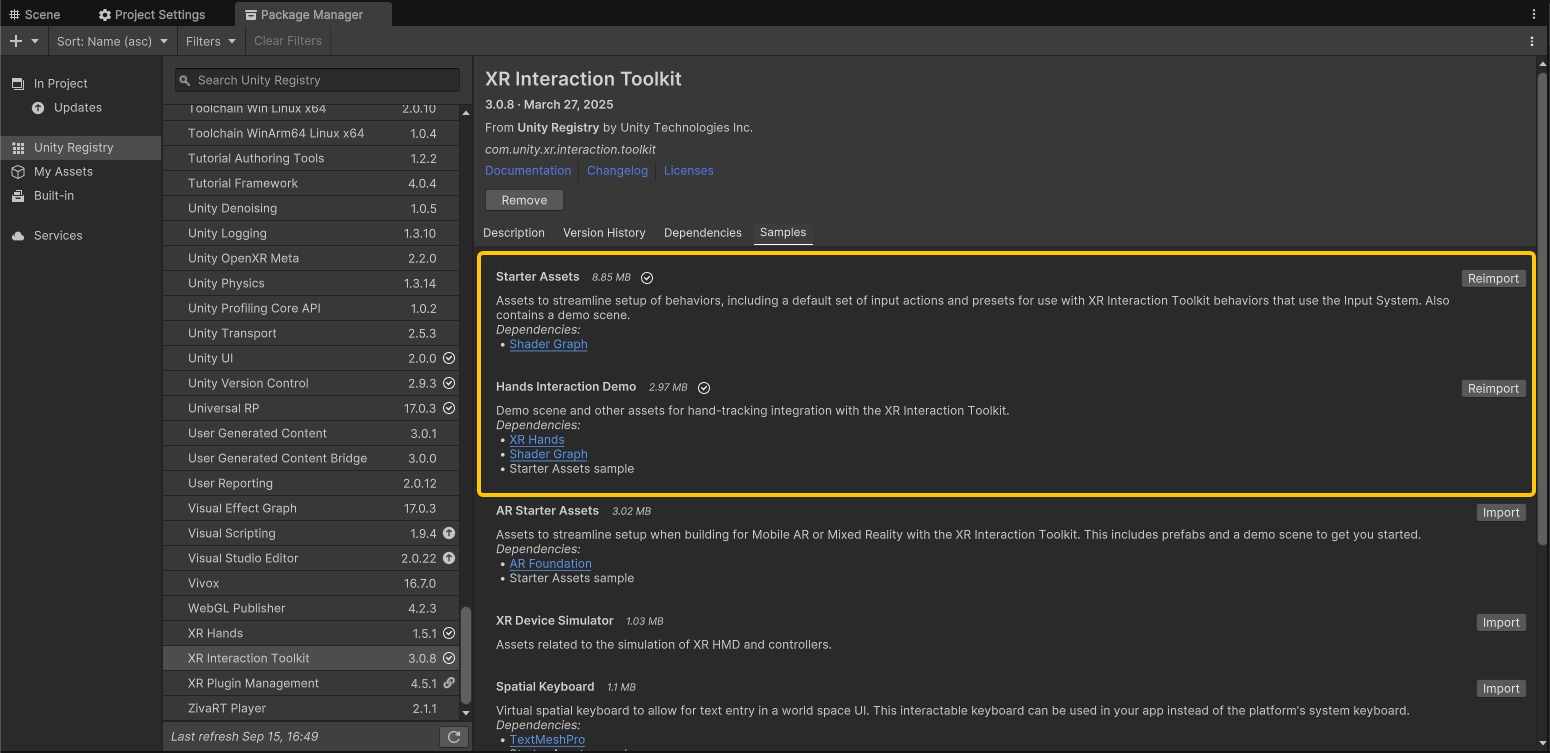This screenshot has height=753, width=1550.
Task: Click the In Project icon in sidebar
Action: [x=17, y=84]
